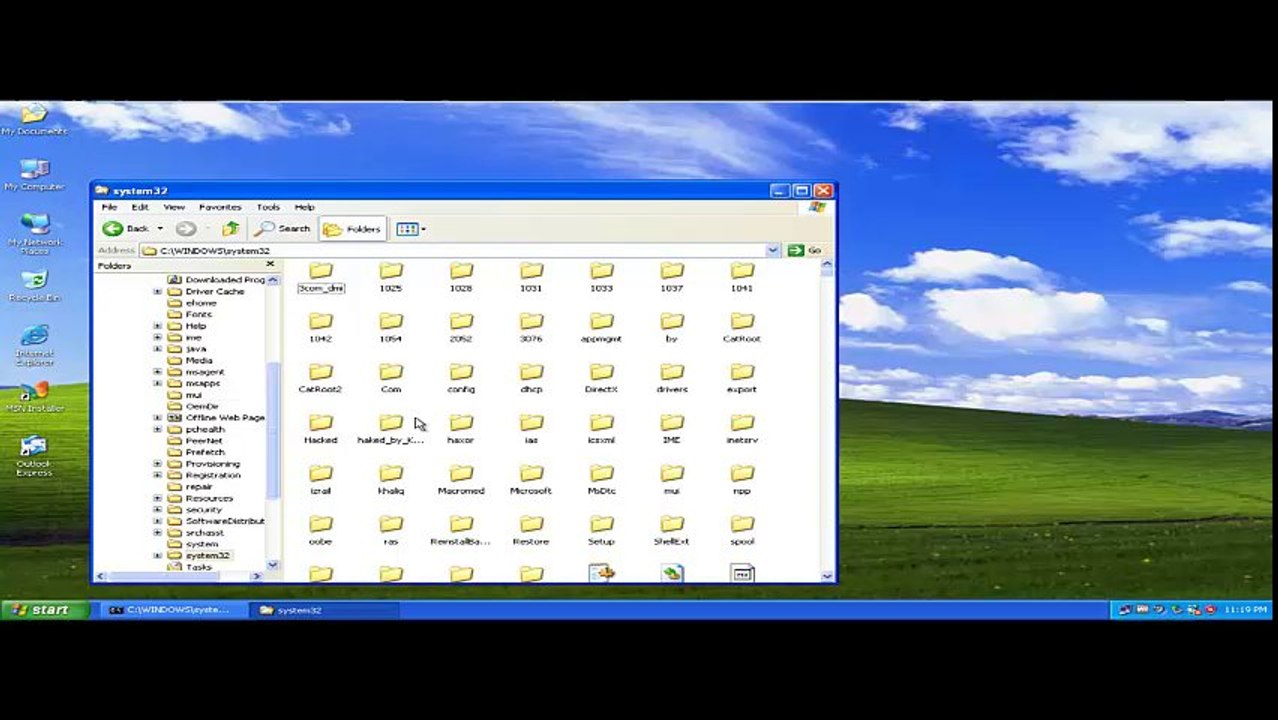Open the Tools menu
This screenshot has height=720, width=1278.
[x=268, y=207]
